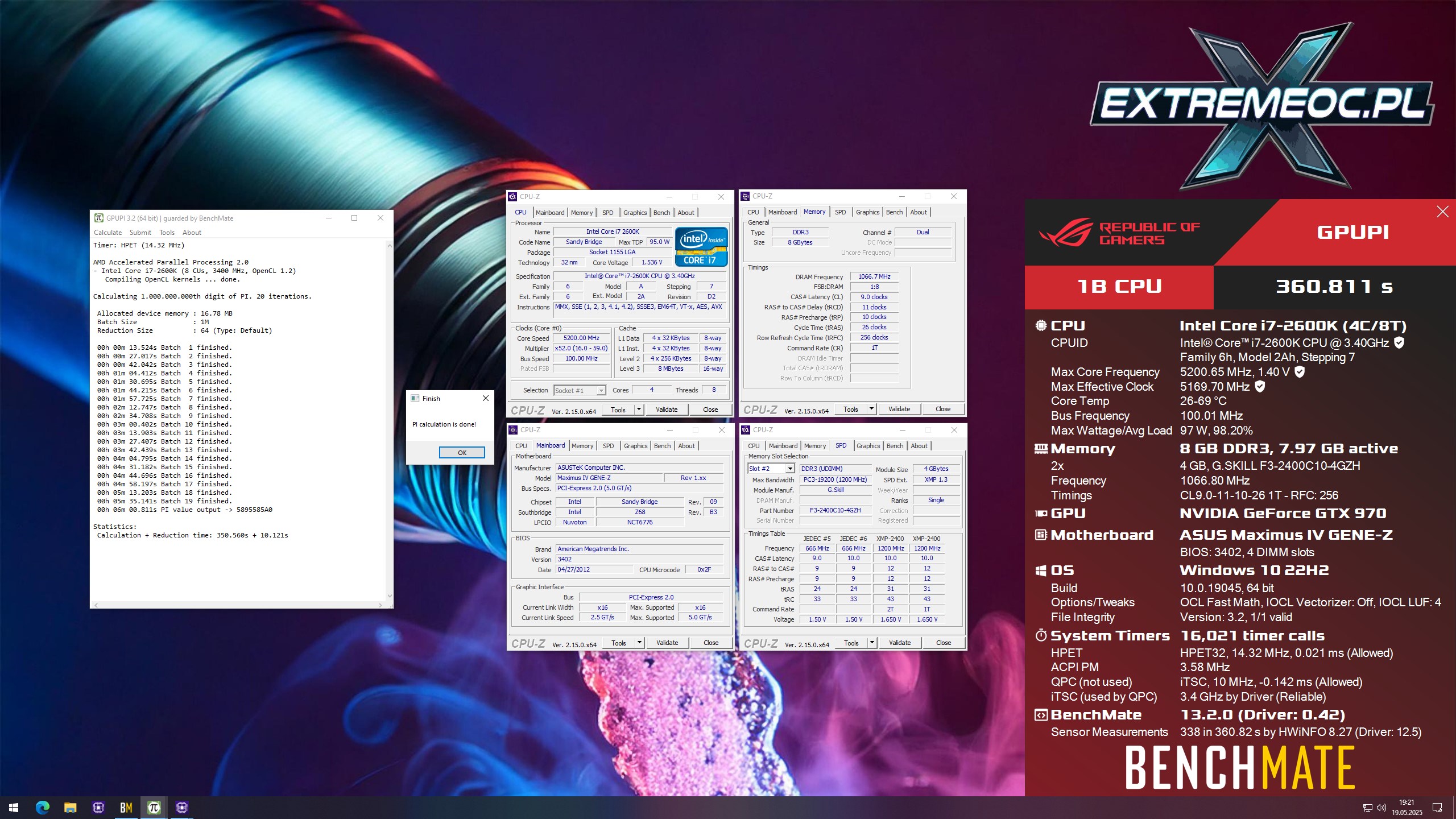Click the Part Number F3-2400C10-4GZH field
The width and height of the screenshot is (1456, 819).
[835, 510]
